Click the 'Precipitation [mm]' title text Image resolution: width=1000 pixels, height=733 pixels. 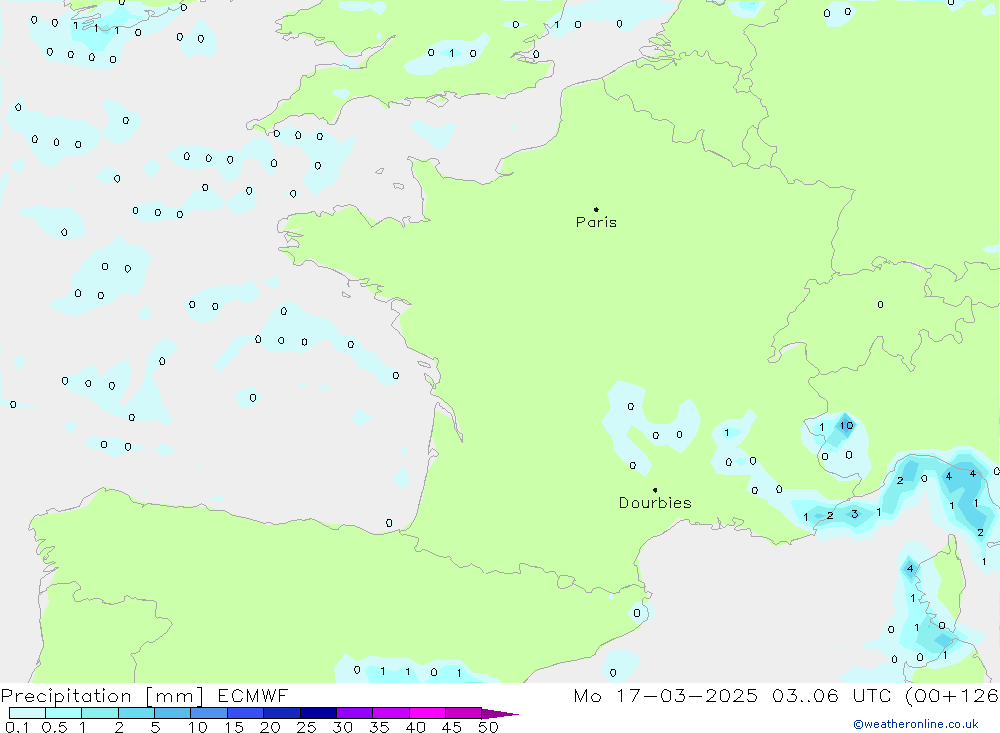pos(102,696)
